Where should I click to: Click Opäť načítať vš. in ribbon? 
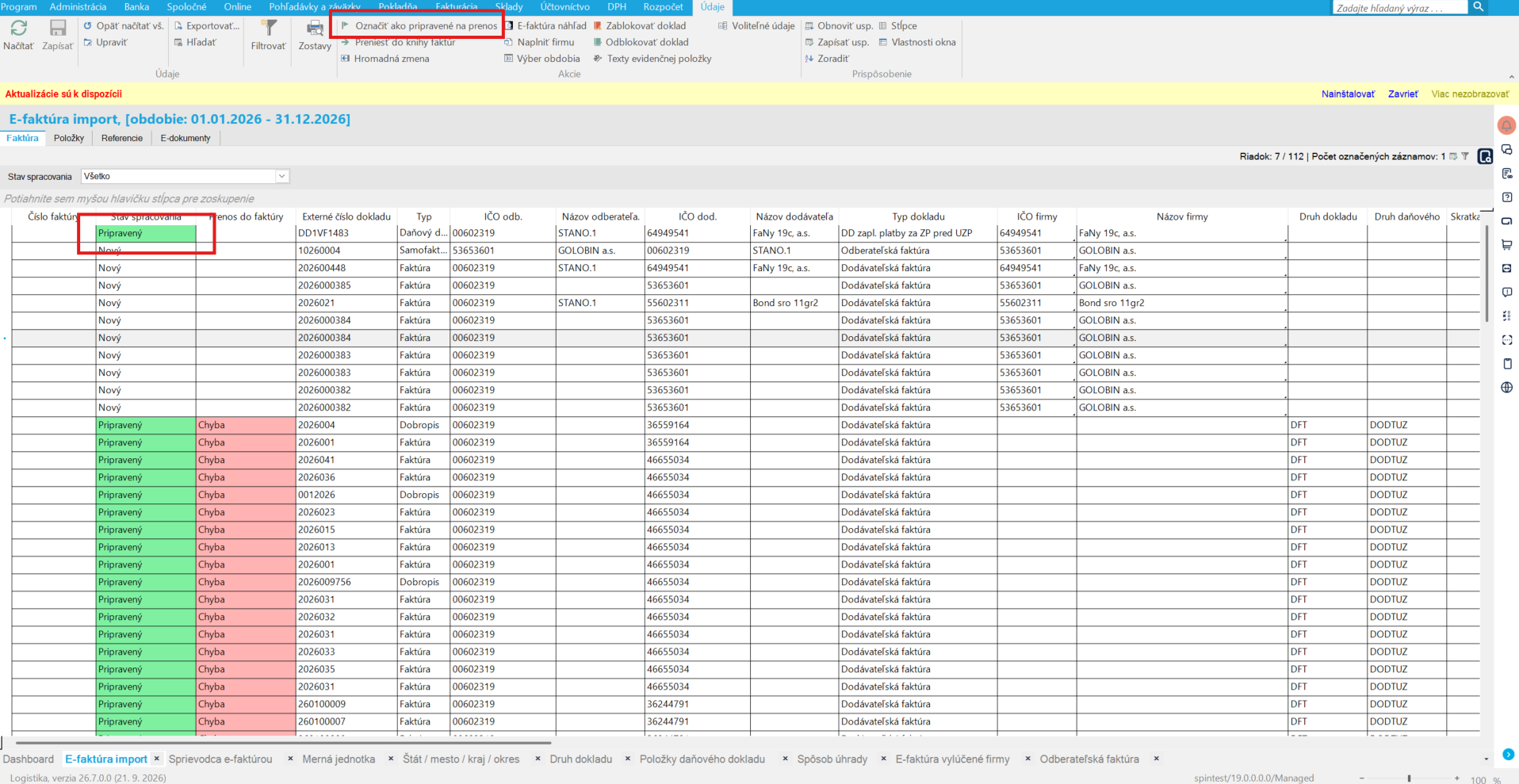click(x=123, y=25)
